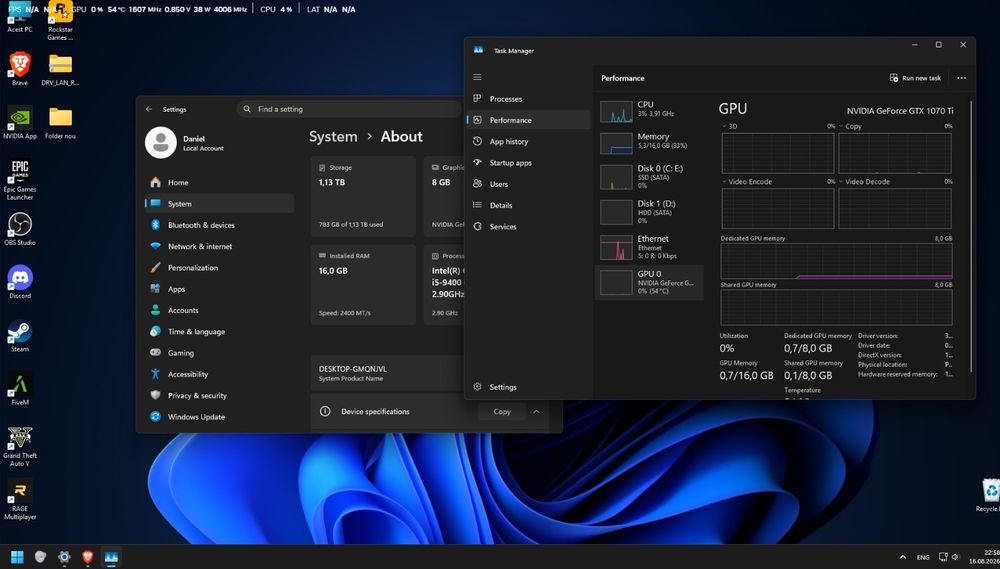1000x569 pixels.
Task: Select the GPU 0 performance entry
Action: [649, 283]
